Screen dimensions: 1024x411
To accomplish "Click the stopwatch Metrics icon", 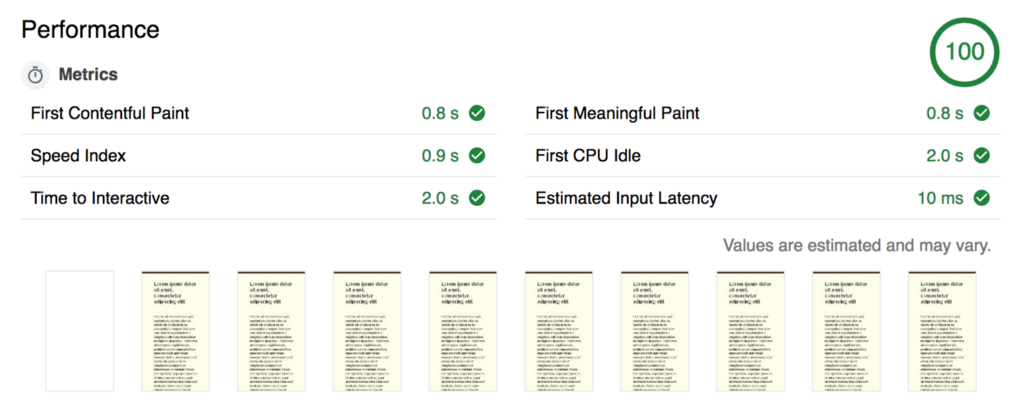I will click(35, 75).
